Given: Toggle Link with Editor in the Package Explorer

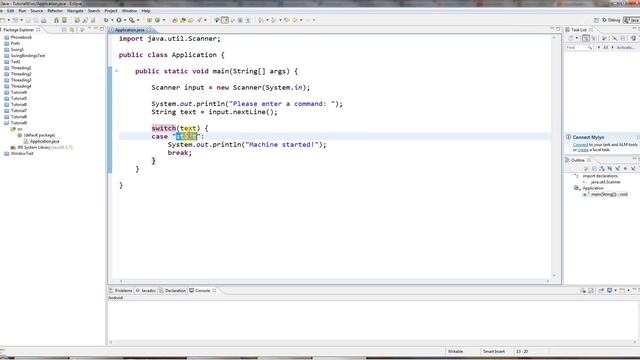Looking at the screenshot, I should tap(72, 29).
